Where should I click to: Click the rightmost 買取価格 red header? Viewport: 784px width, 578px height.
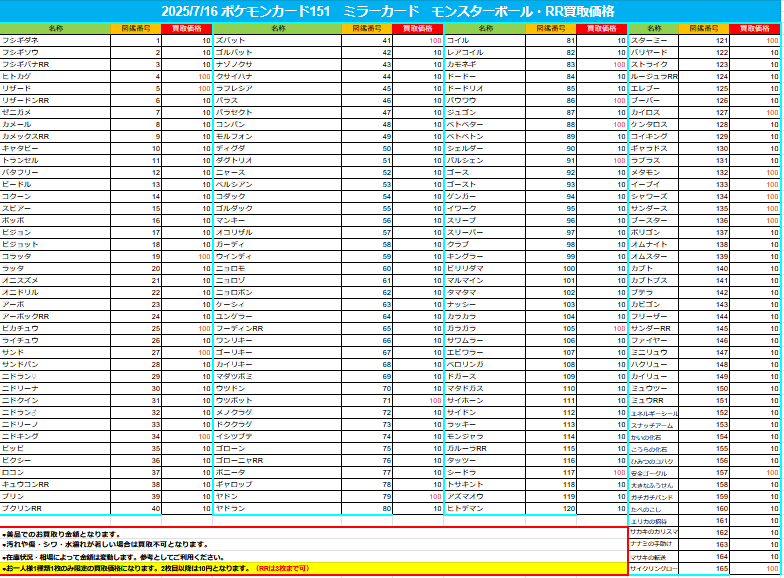coord(754,28)
